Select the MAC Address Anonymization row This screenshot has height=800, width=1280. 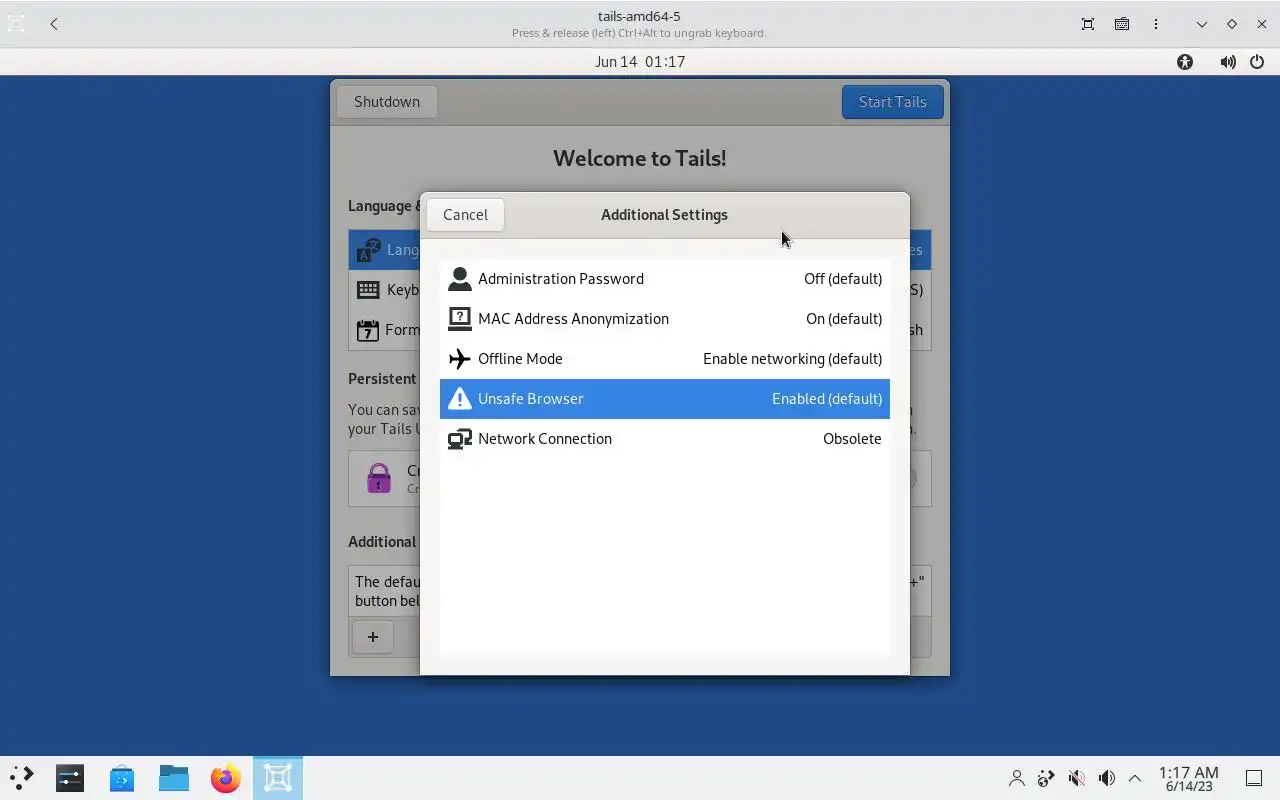(x=665, y=319)
